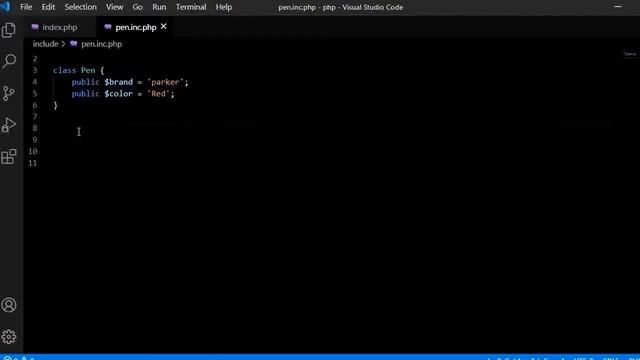The width and height of the screenshot is (640, 360).
Task: Close the pen.inc.php tab
Action: tap(164, 27)
